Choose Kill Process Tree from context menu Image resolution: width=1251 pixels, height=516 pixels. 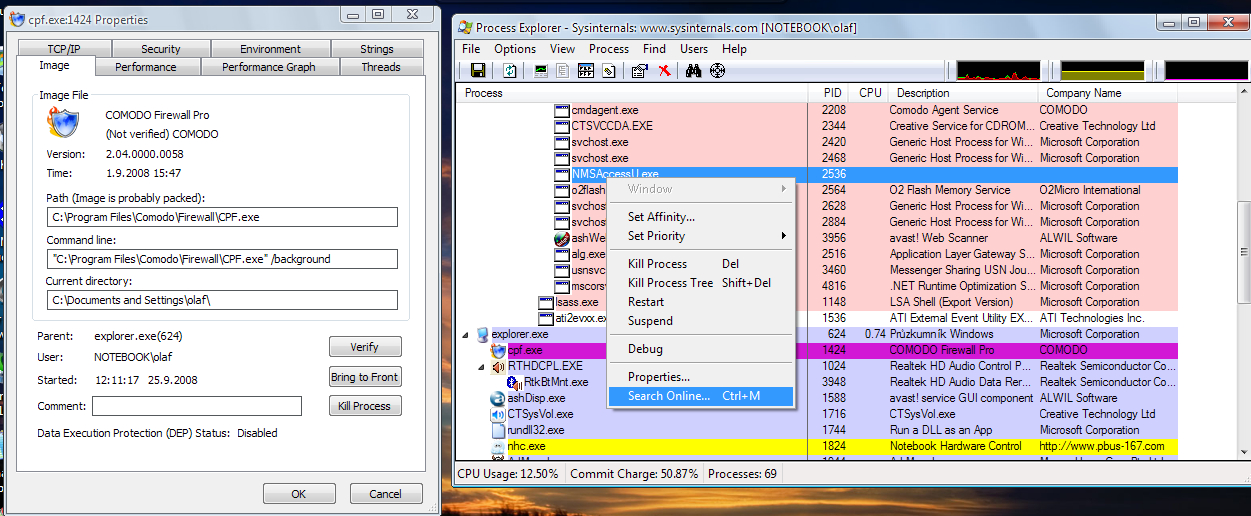701,283
